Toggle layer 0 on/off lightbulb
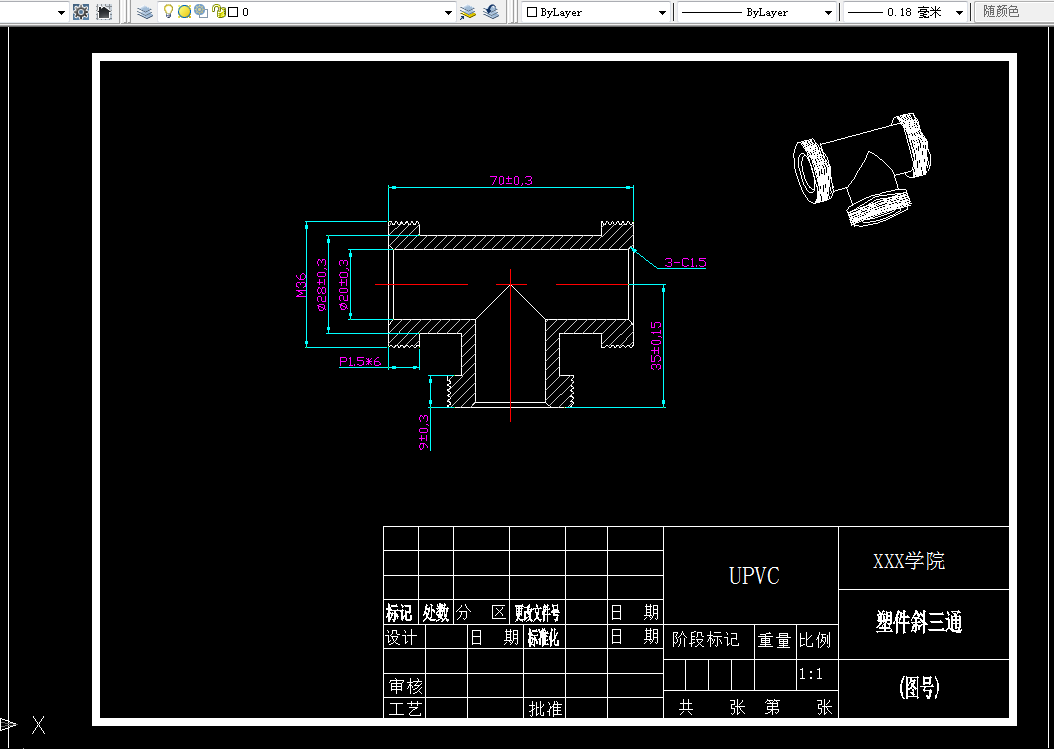 (168, 11)
